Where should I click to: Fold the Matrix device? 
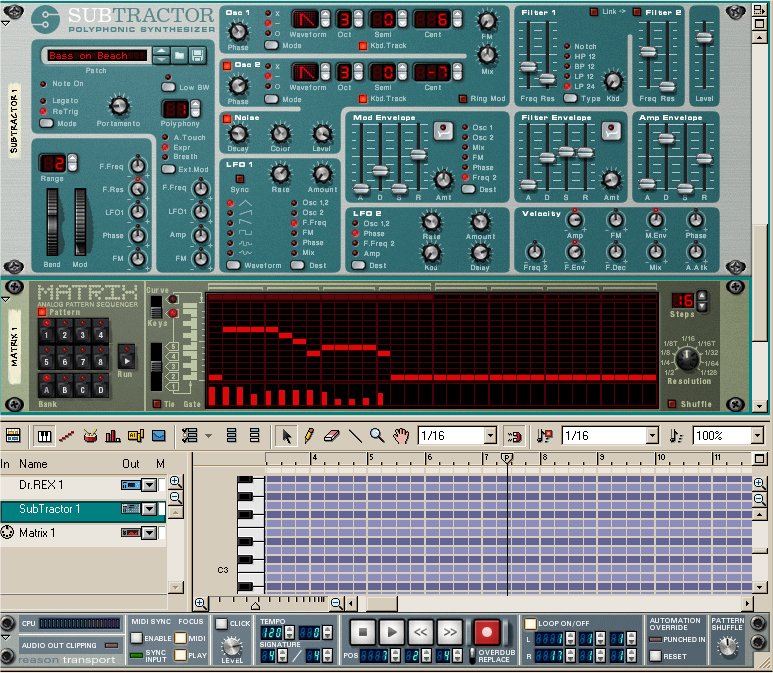(5, 299)
